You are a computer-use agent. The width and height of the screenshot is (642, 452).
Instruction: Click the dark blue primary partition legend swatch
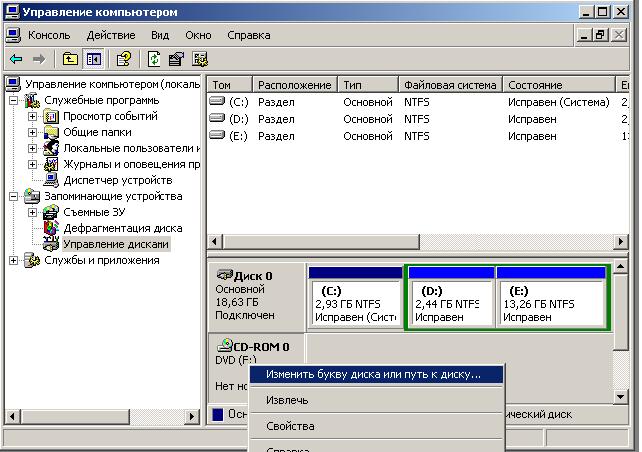(218, 414)
